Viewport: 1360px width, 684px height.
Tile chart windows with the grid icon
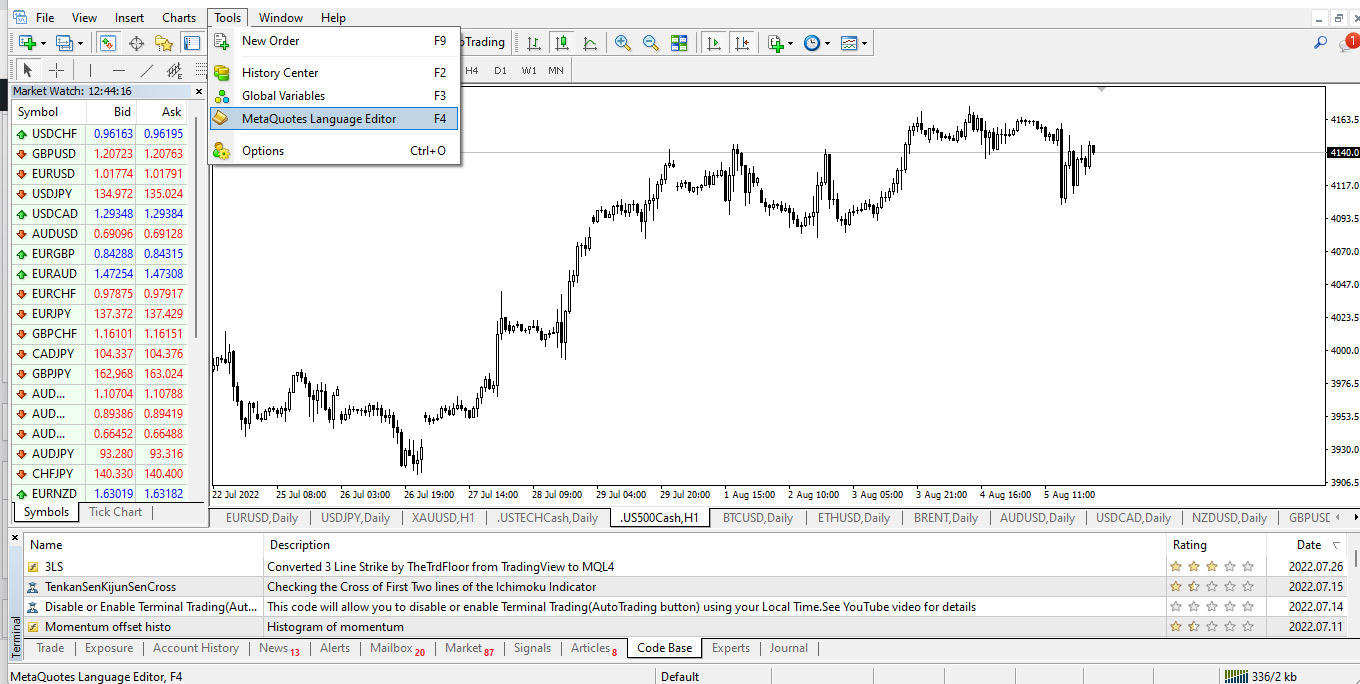pos(679,43)
